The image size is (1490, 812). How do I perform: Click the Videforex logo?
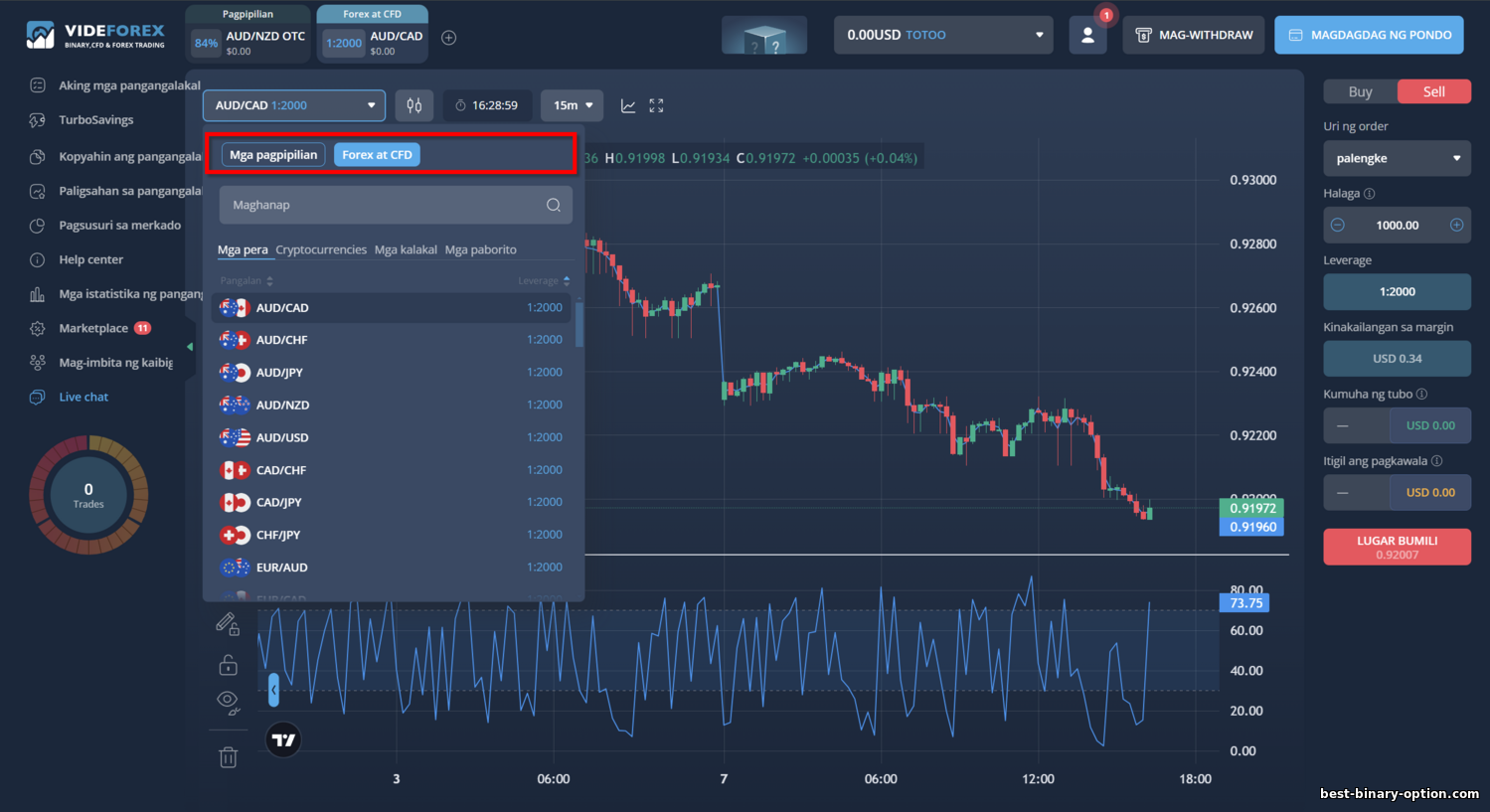pos(95,35)
